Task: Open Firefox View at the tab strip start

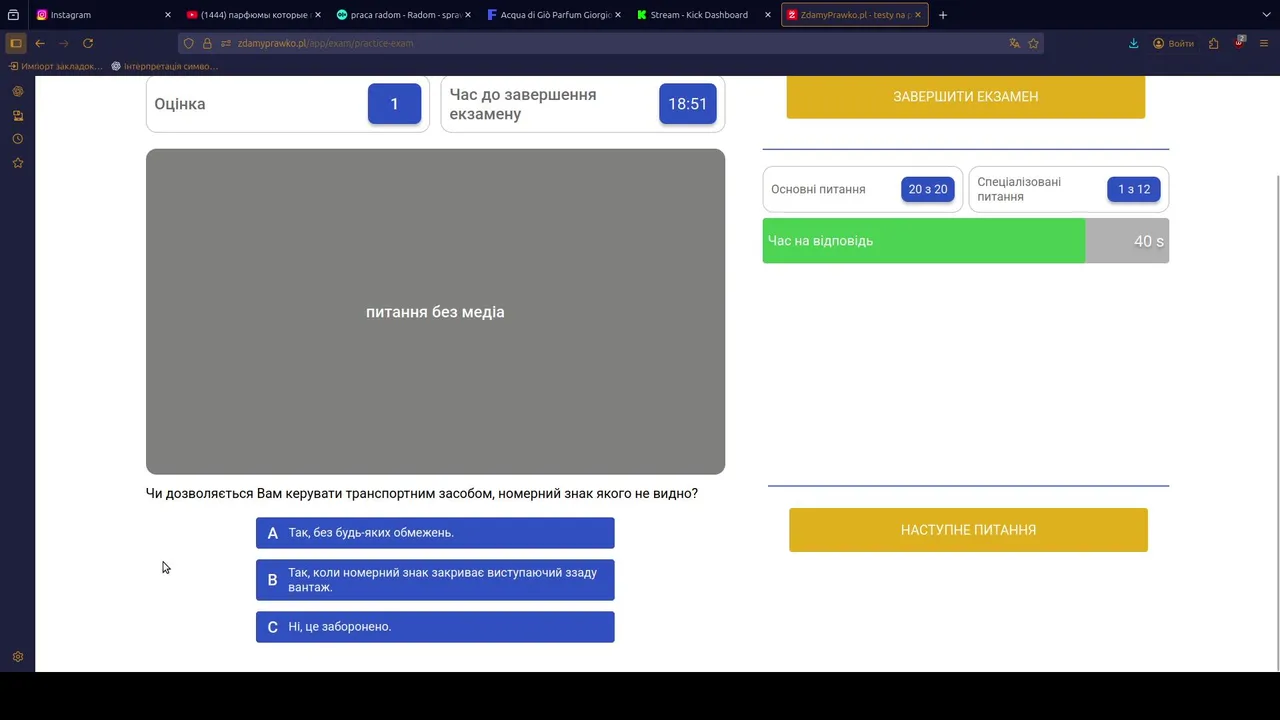Action: click(13, 15)
